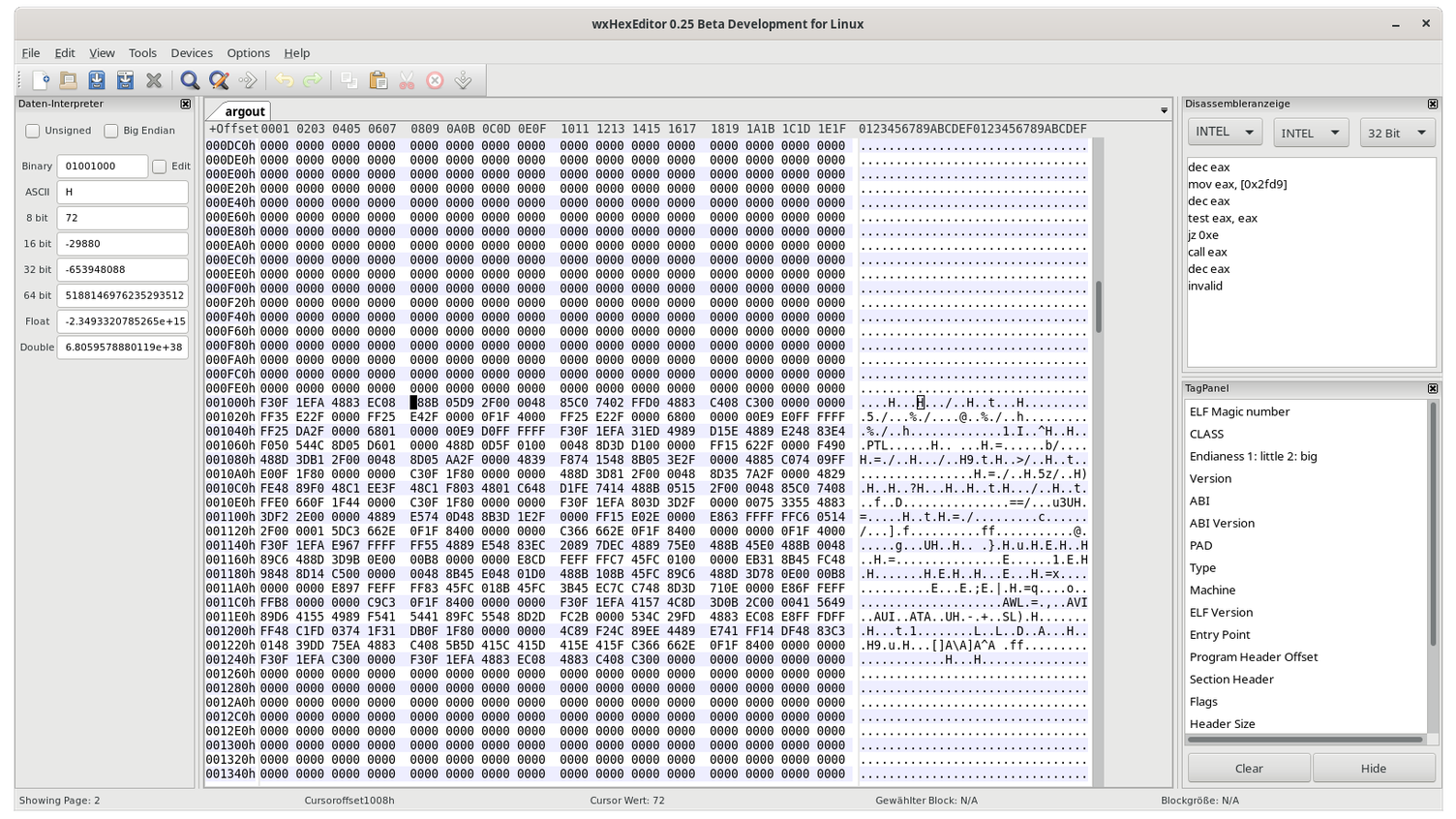This screenshot has height=819, width=1456.
Task: Open the Find magnifier tool
Action: pyautogui.click(x=190, y=80)
